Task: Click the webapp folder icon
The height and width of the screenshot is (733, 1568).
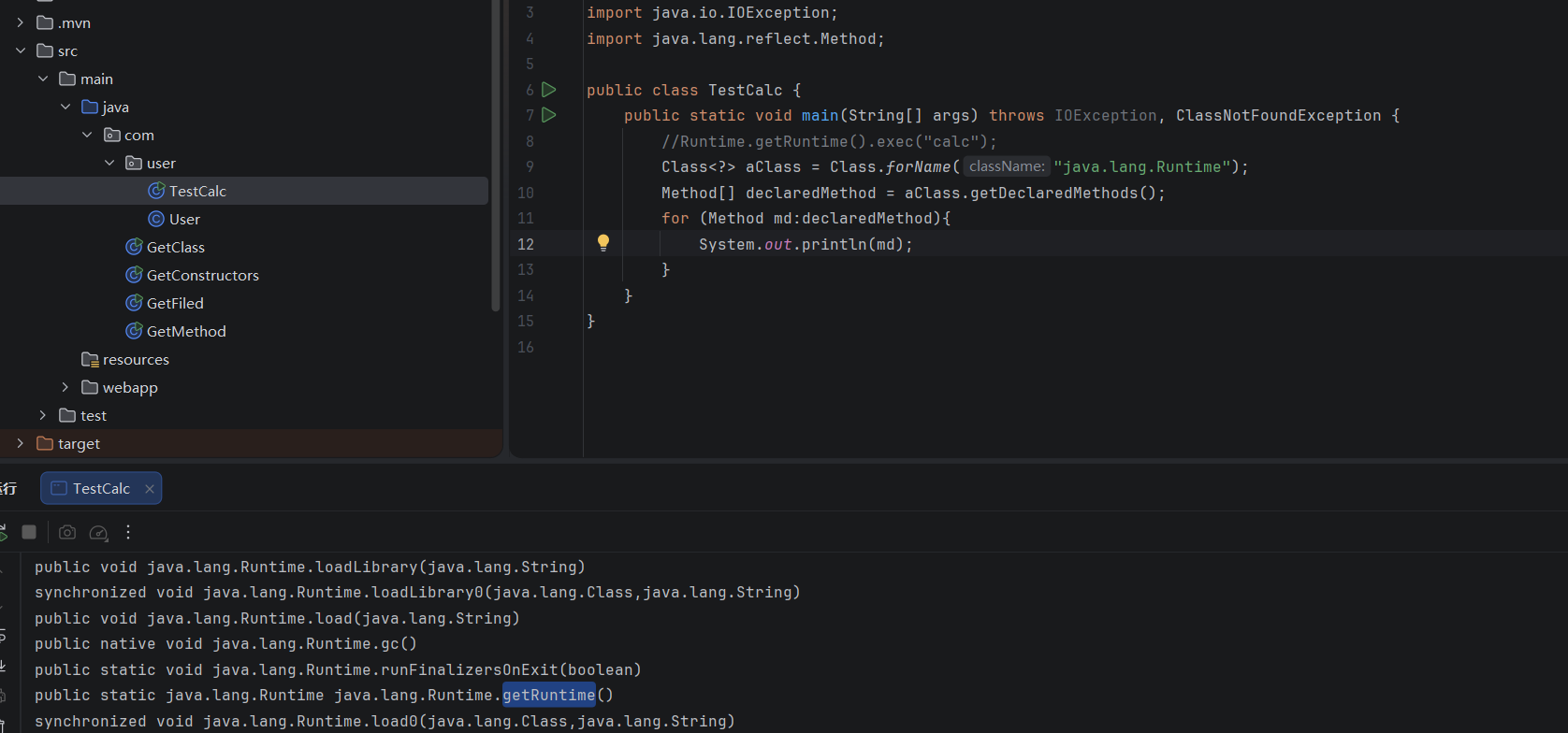Action: tap(90, 387)
